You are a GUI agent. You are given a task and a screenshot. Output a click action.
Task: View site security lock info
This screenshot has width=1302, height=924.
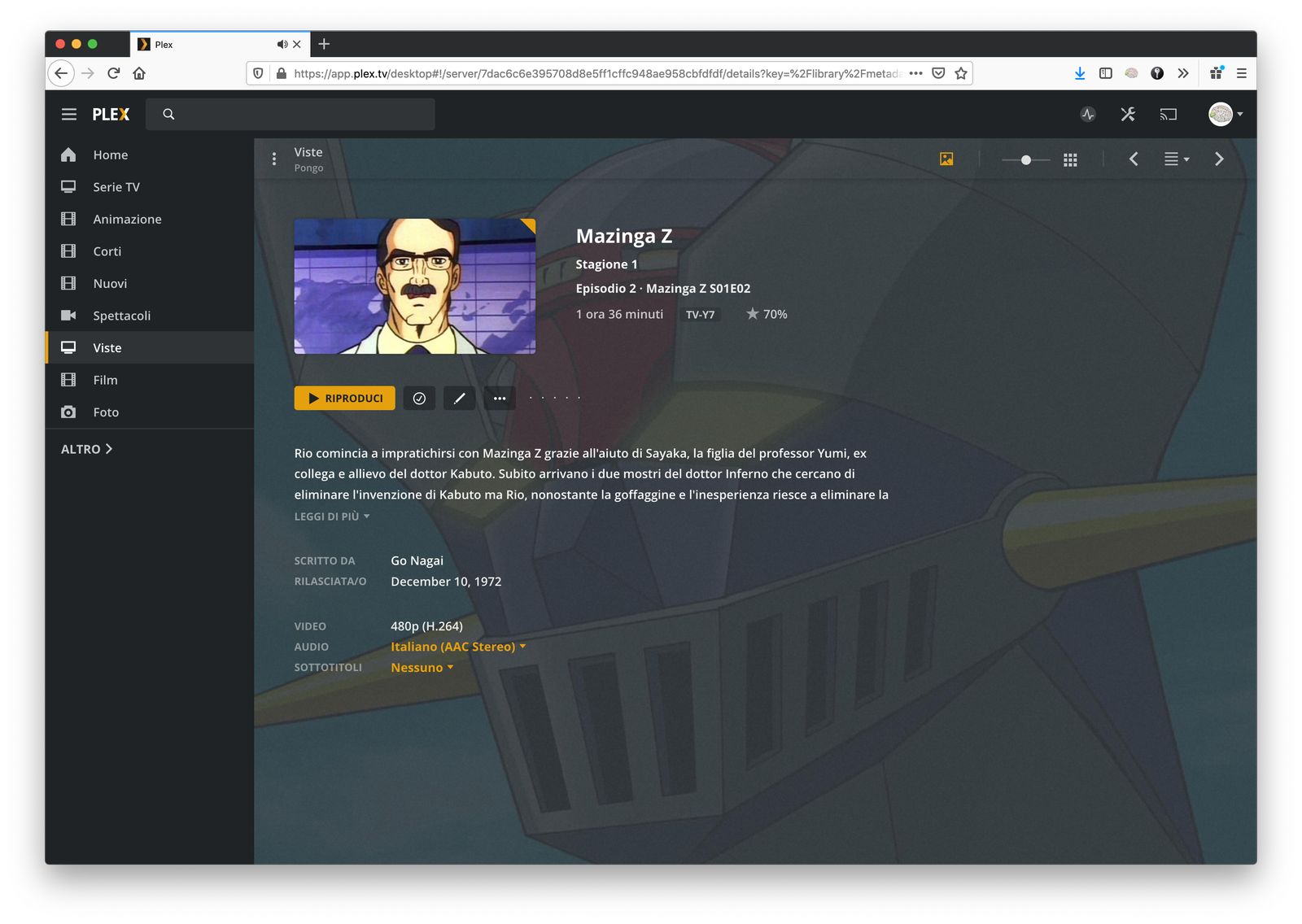282,73
